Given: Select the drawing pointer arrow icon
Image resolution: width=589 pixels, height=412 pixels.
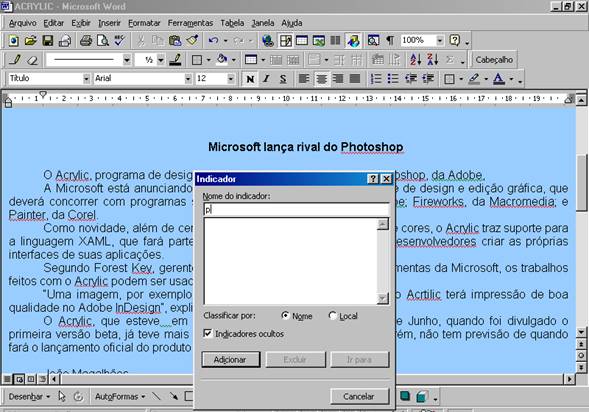Looking at the screenshot, I should [62, 396].
